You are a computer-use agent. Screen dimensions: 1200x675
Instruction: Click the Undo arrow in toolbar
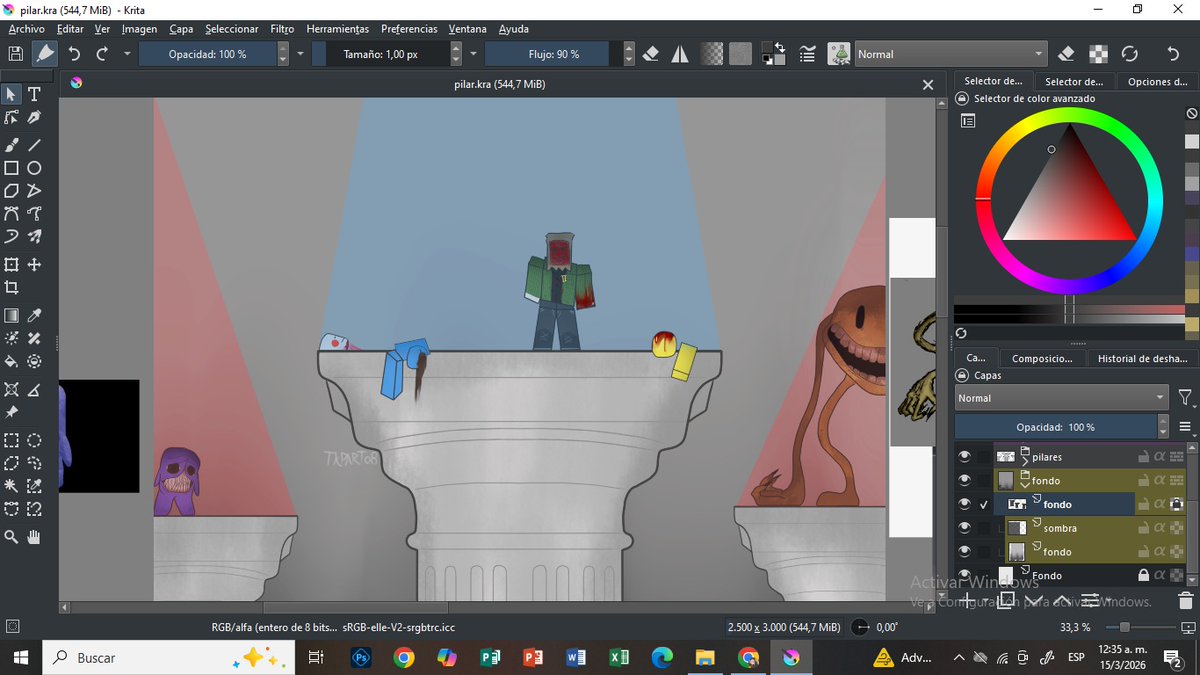(74, 54)
